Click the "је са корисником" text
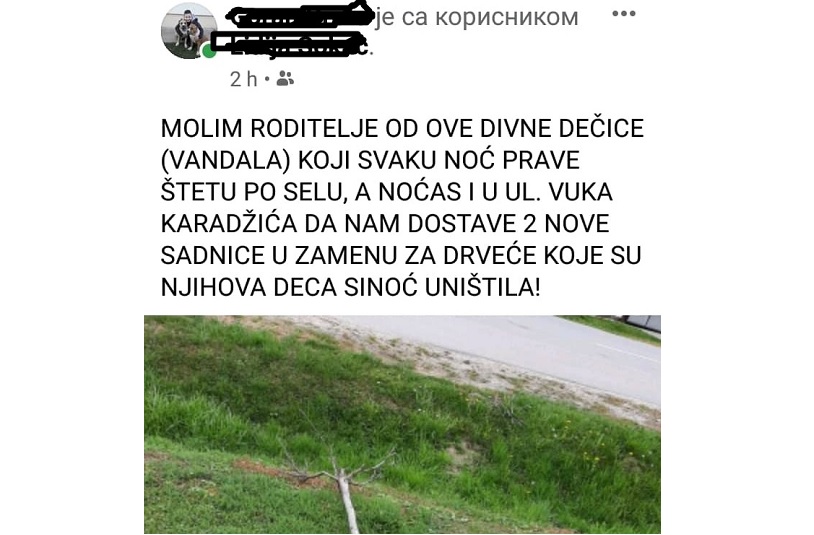 pos(477,17)
